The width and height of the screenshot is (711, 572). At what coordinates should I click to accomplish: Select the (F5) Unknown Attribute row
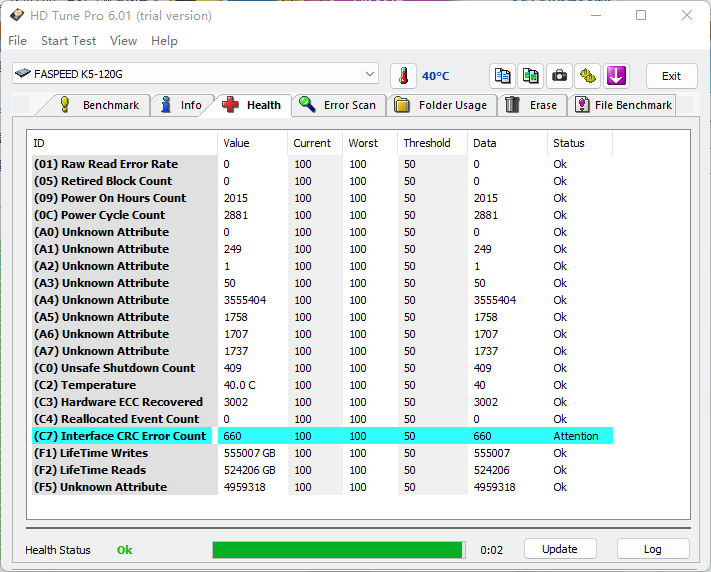click(322, 487)
